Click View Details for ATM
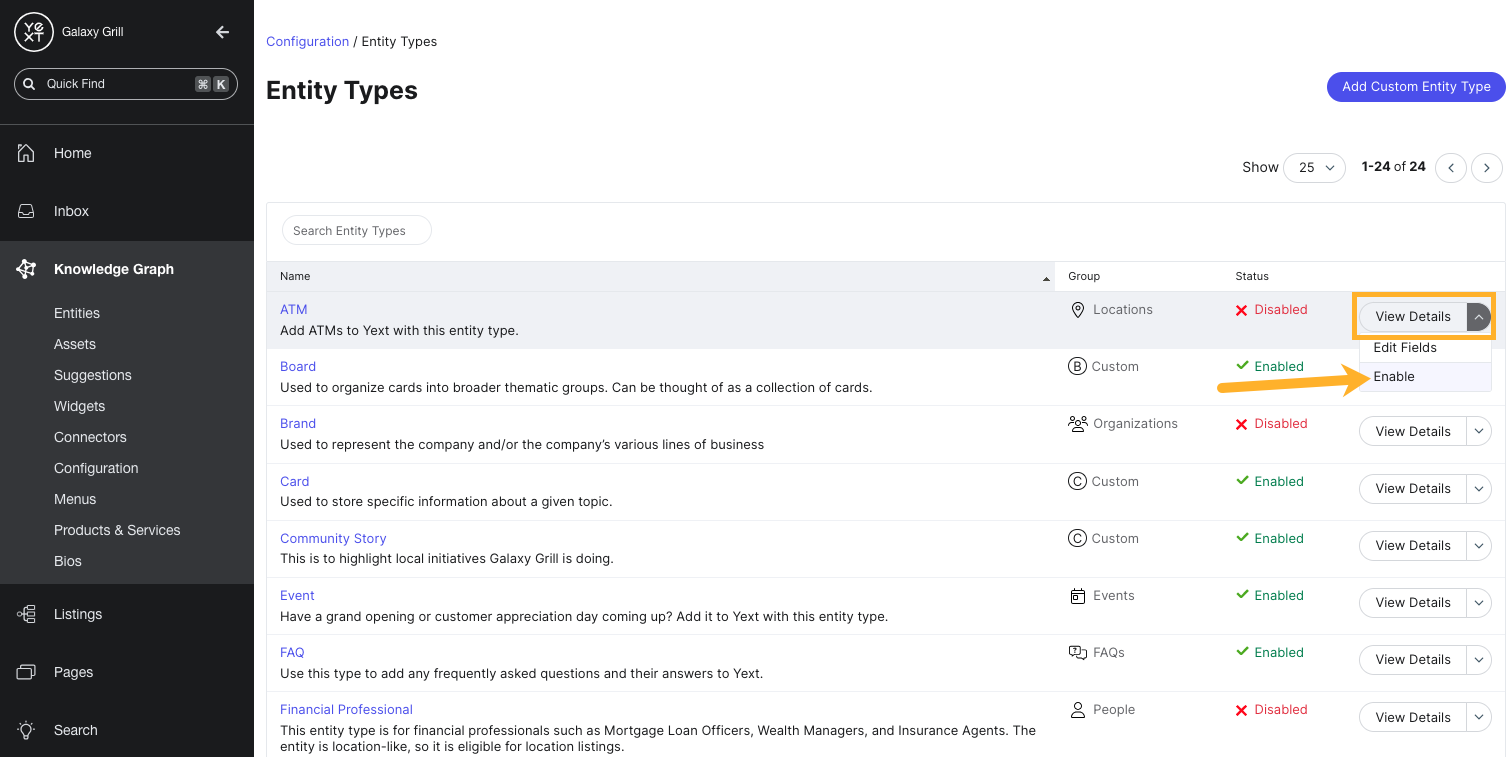 [x=1413, y=317]
